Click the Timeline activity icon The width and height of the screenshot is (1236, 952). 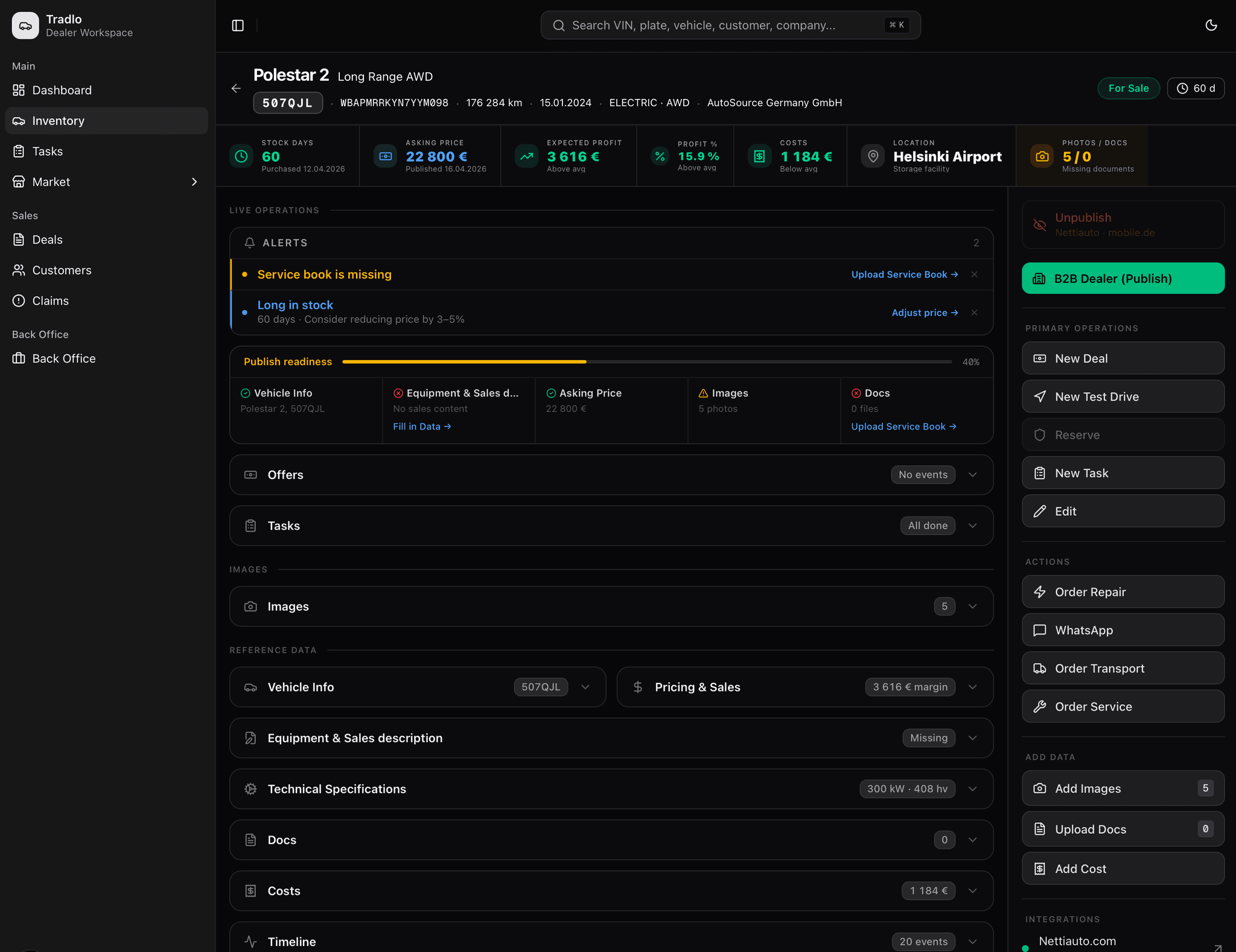[x=250, y=942]
